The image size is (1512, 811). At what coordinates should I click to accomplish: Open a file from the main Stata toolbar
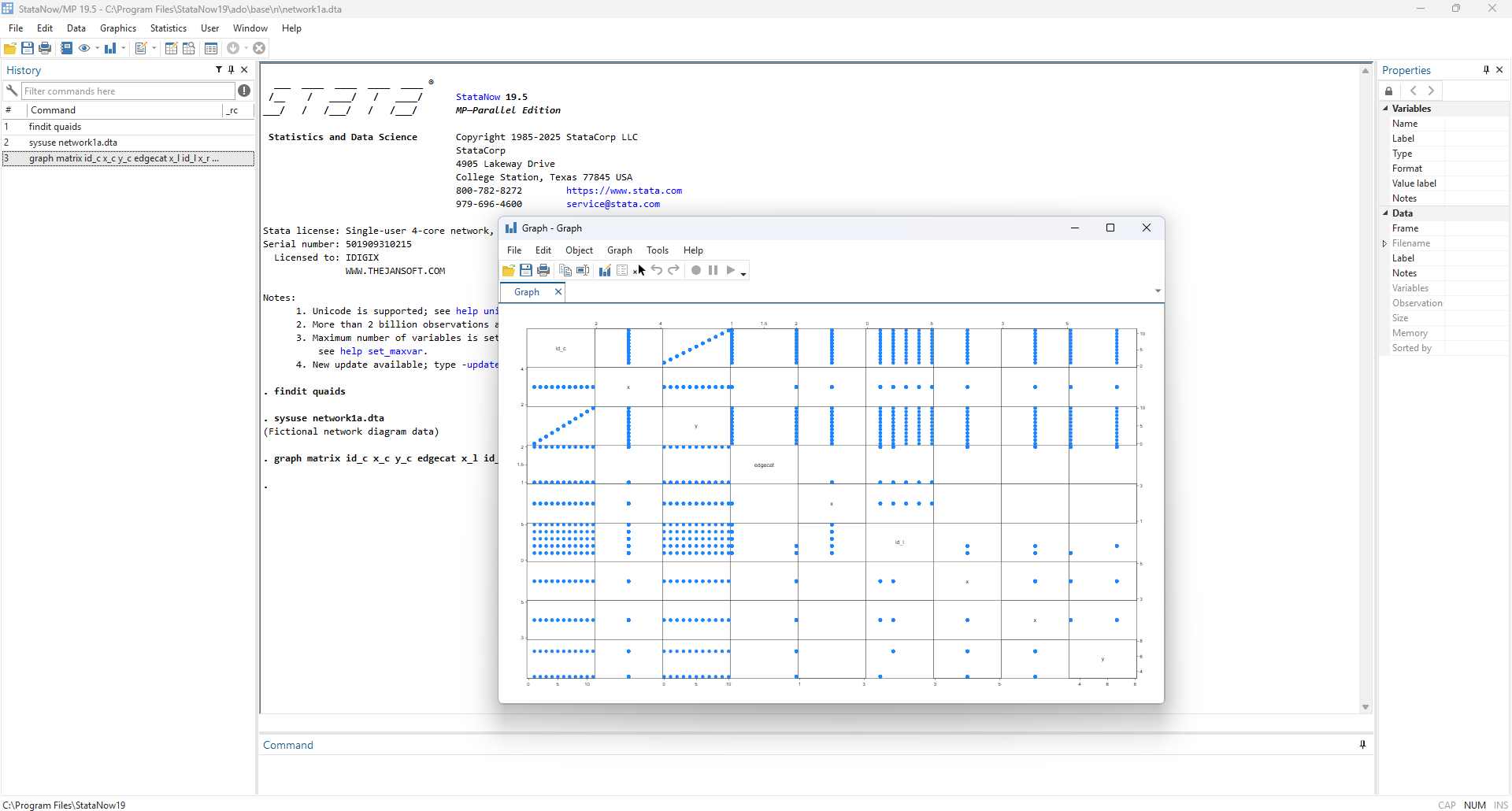[x=10, y=49]
